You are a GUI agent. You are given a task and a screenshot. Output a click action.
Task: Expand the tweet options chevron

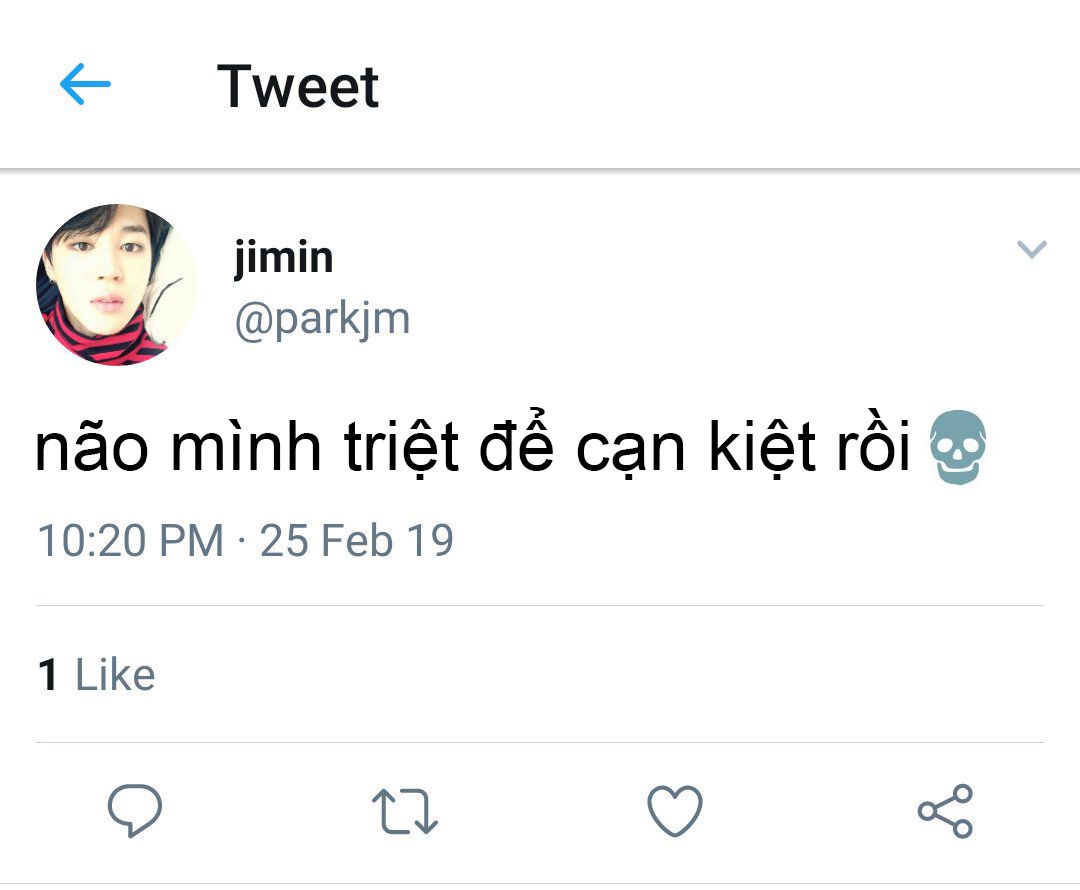pyautogui.click(x=1031, y=249)
